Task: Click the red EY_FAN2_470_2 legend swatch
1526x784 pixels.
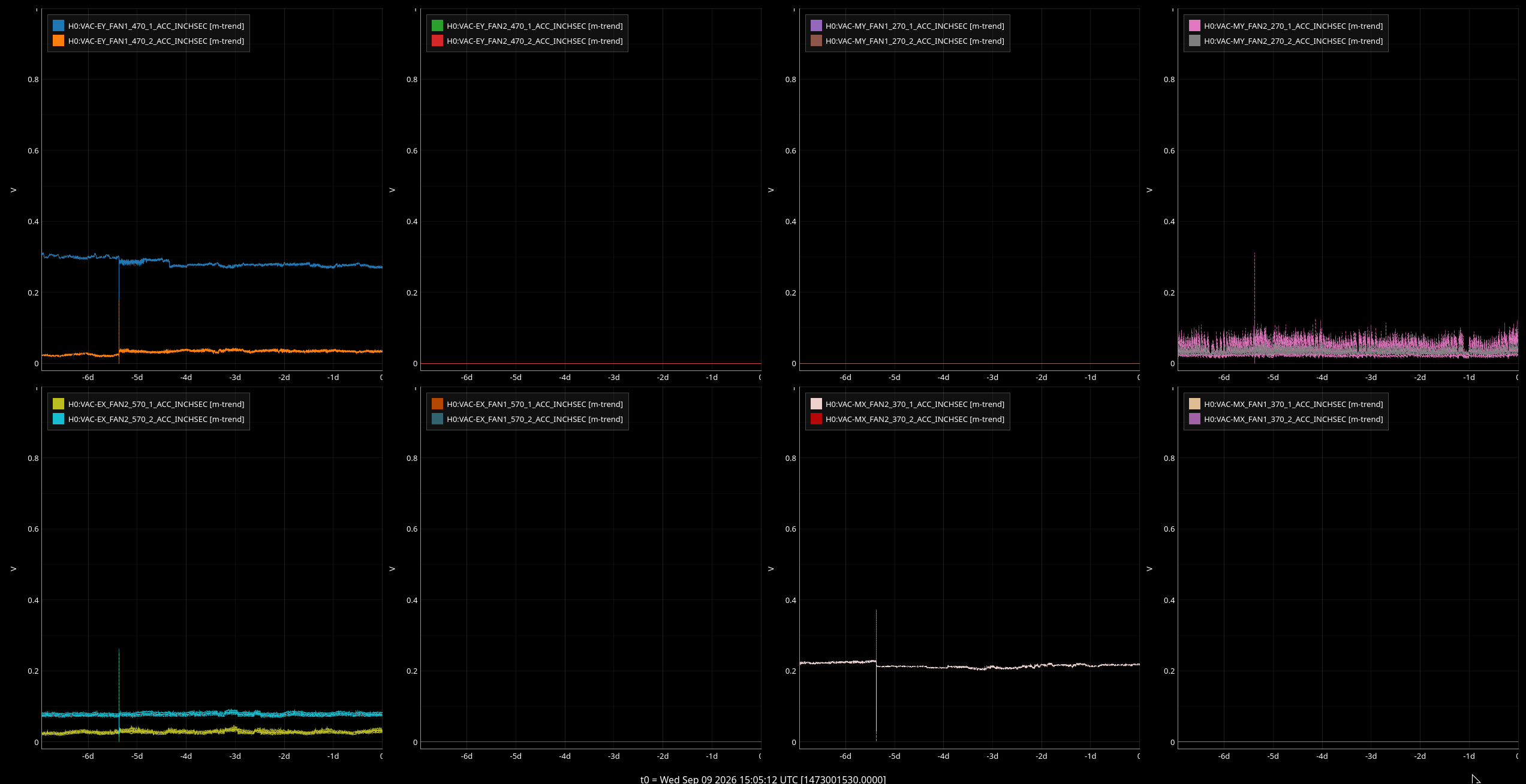Action: (x=437, y=41)
